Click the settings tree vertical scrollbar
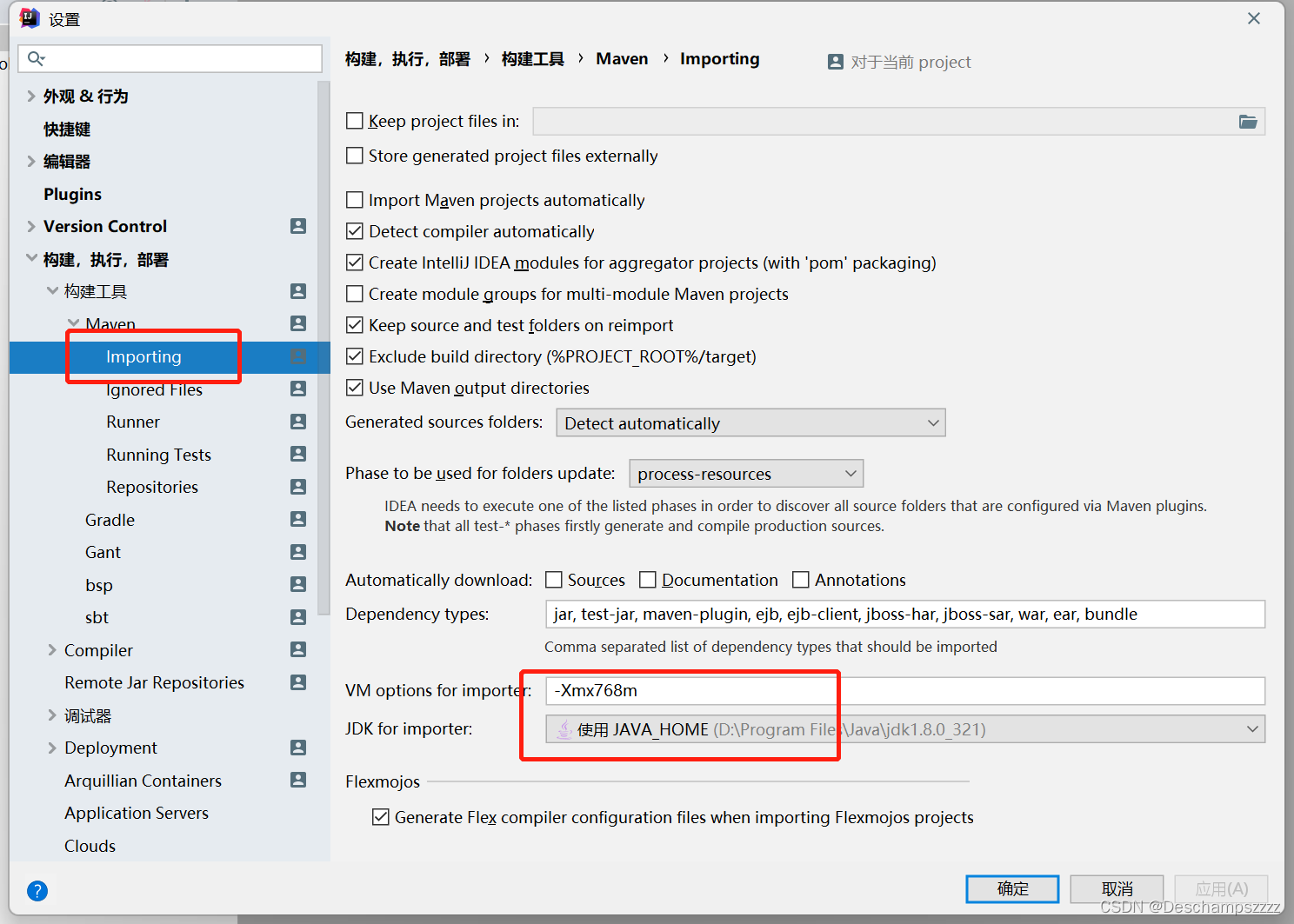 pos(324,348)
